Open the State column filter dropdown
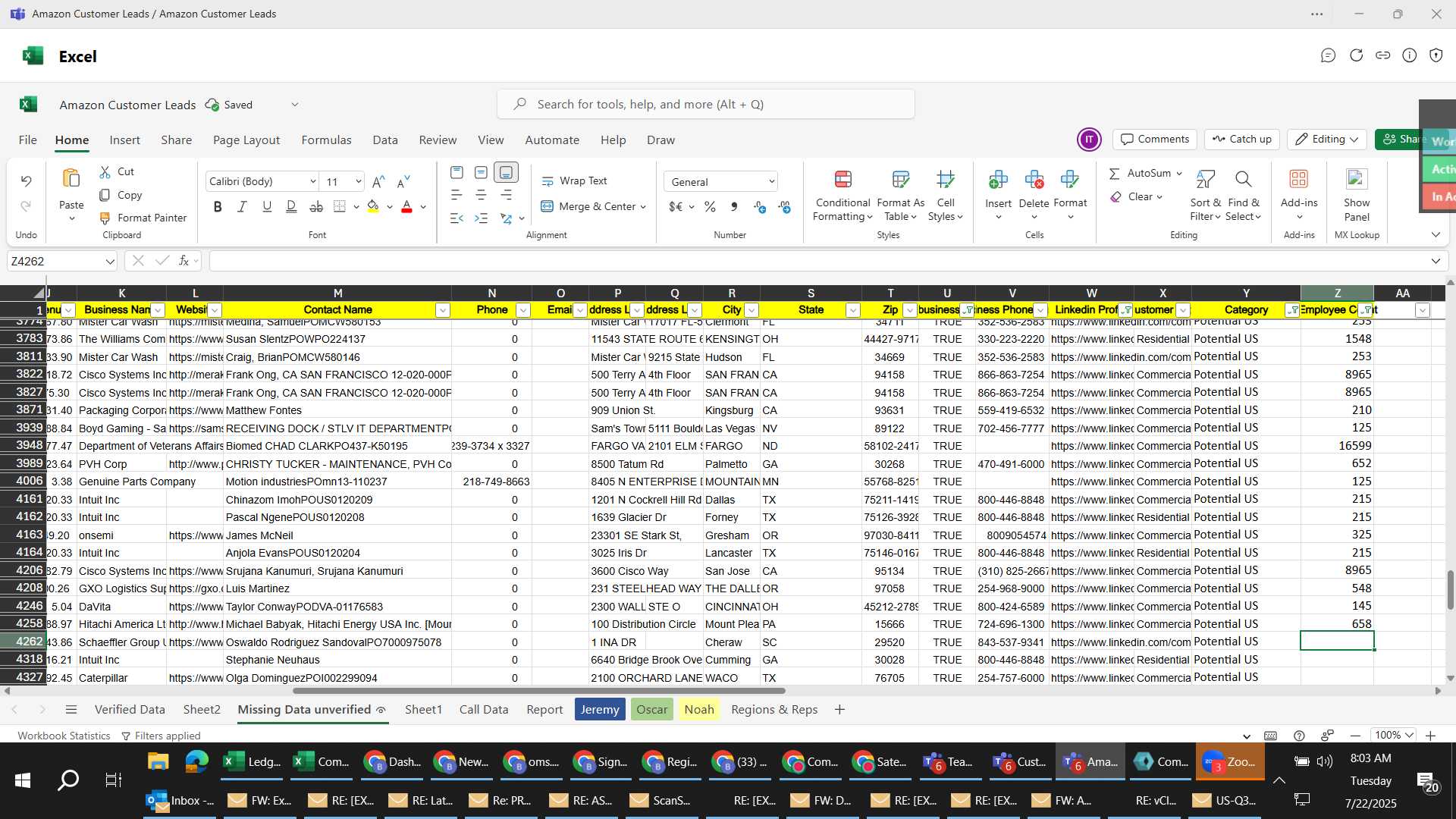The image size is (1456, 819). coord(853,310)
